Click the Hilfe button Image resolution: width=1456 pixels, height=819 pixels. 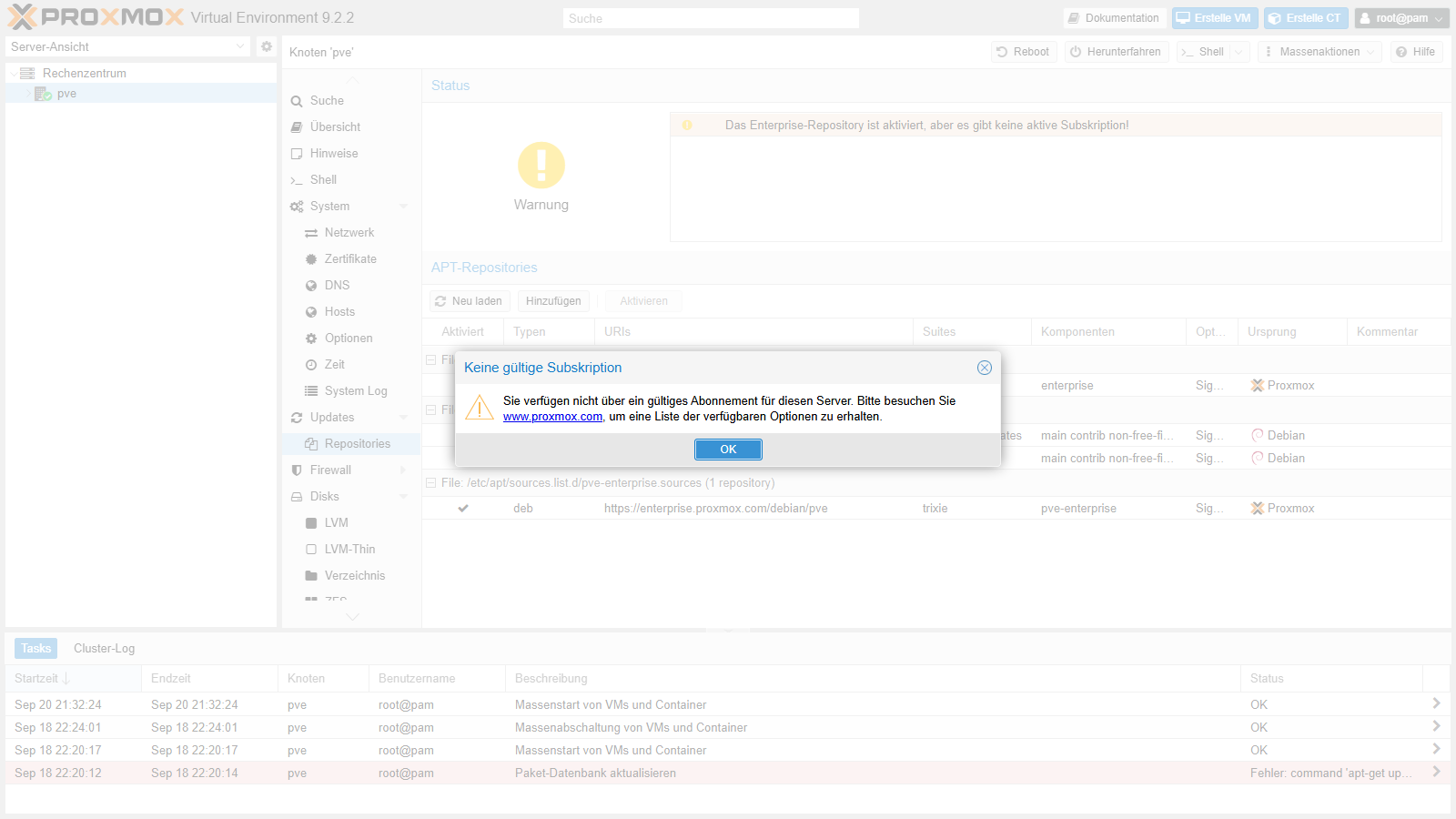[1416, 52]
